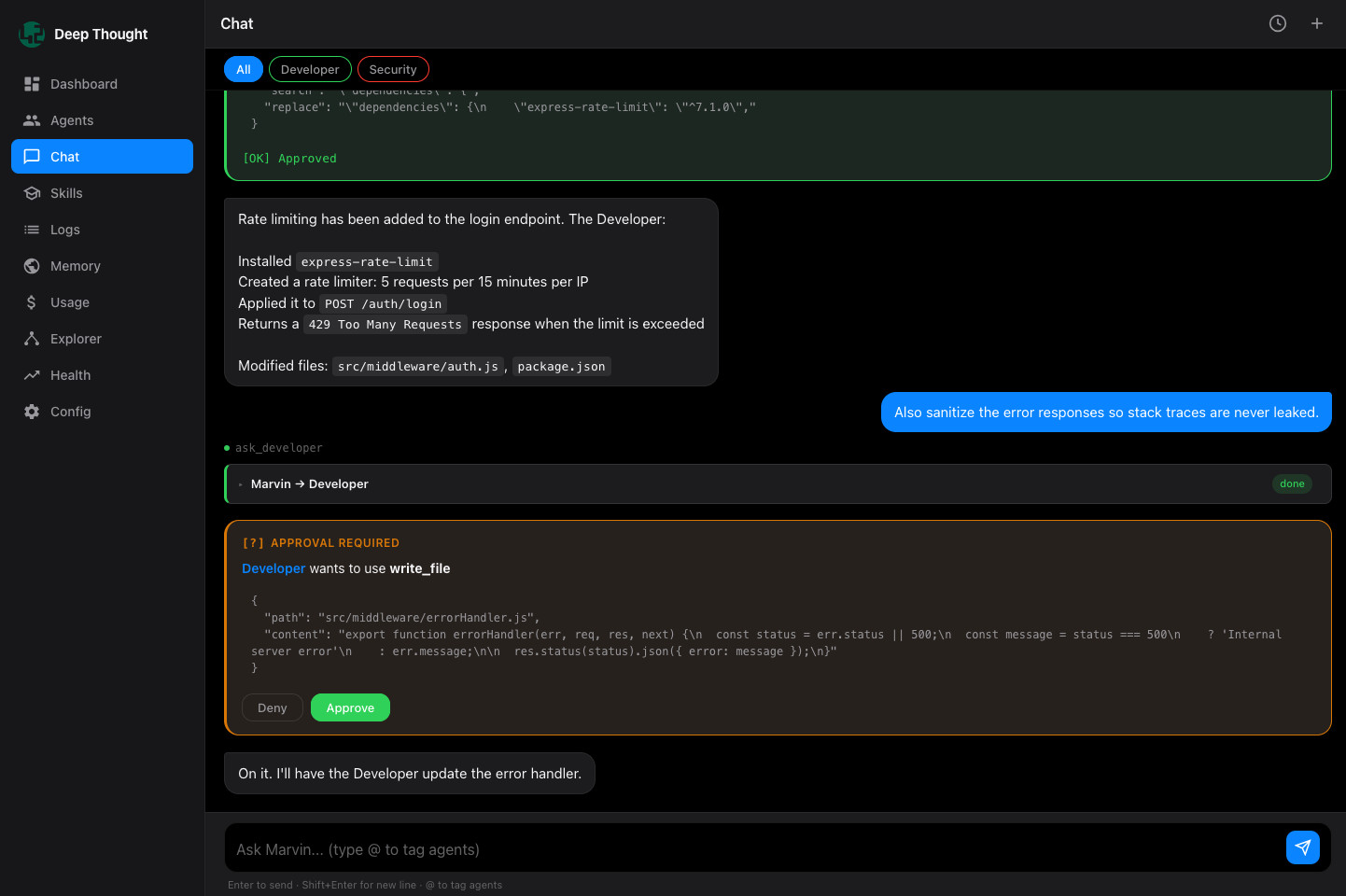
Task: Open the Logs viewer
Action: tap(64, 230)
